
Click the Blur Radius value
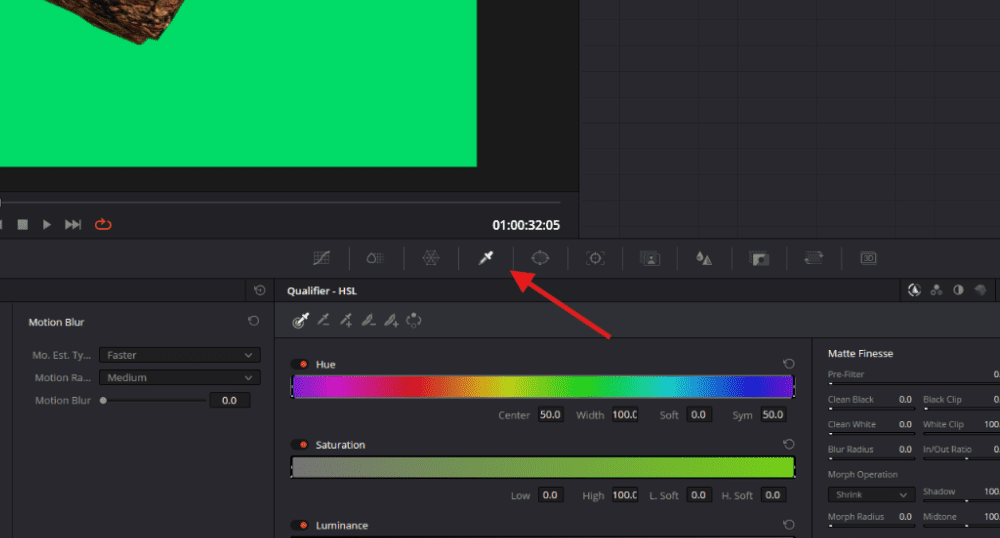click(905, 449)
